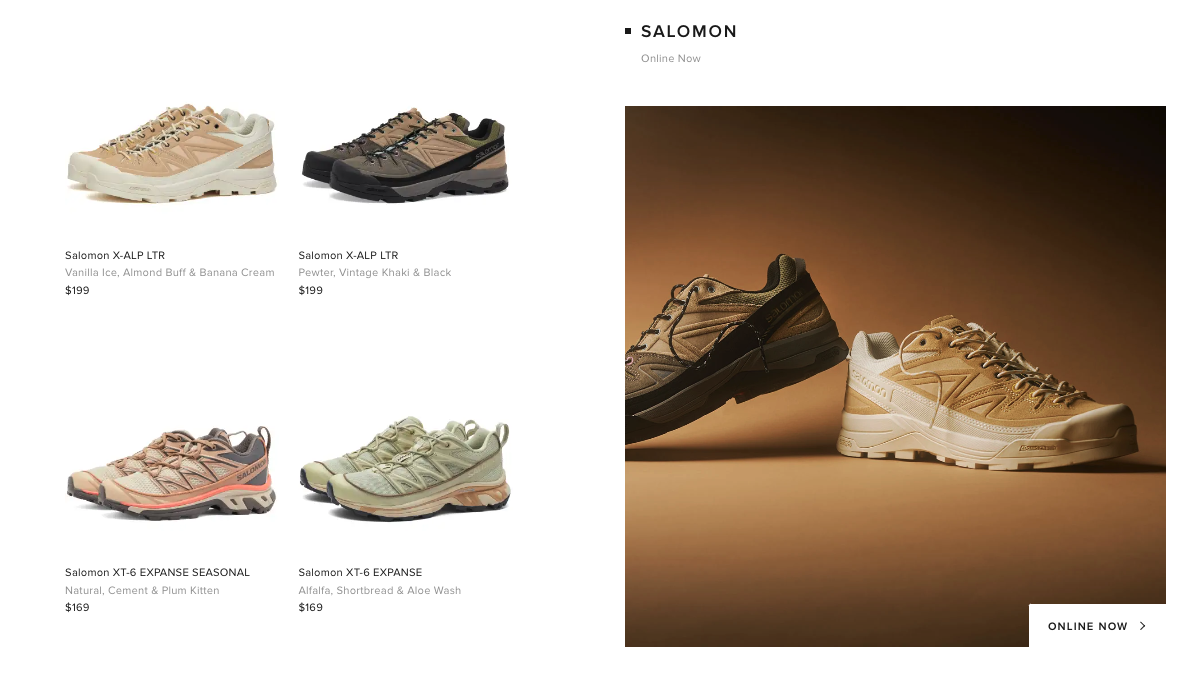Click the SALOMON heading
This screenshot has height=673, width=1197.
click(x=689, y=31)
